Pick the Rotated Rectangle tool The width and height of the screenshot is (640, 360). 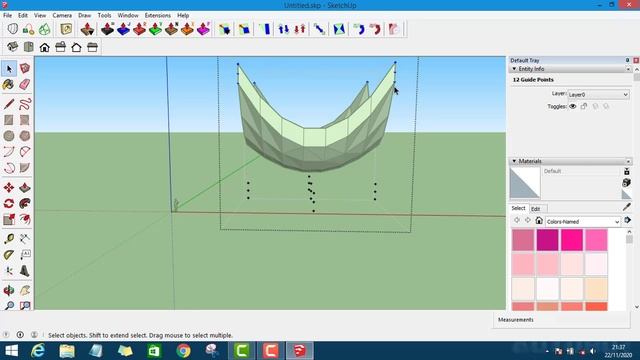pyautogui.click(x=25, y=120)
